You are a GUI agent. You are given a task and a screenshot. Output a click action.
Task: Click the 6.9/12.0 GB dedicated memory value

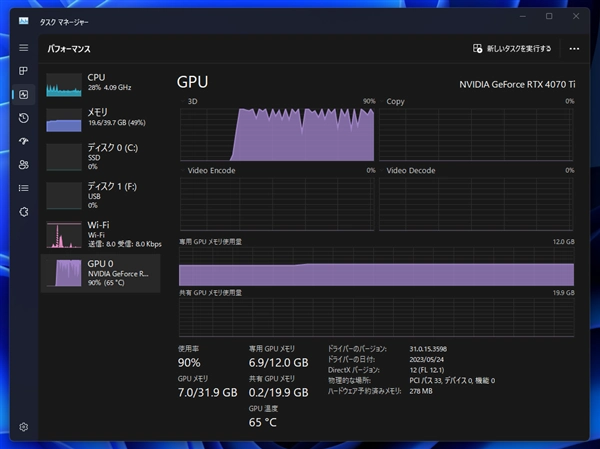tap(279, 362)
